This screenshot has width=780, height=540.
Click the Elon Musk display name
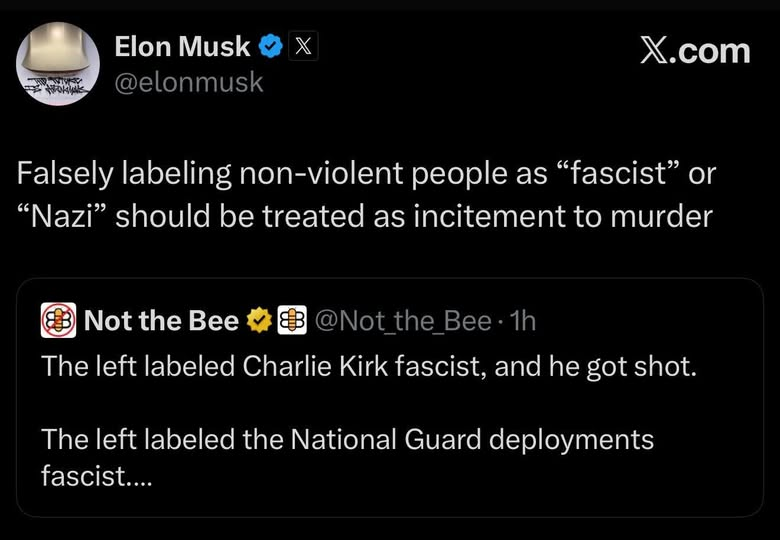183,46
